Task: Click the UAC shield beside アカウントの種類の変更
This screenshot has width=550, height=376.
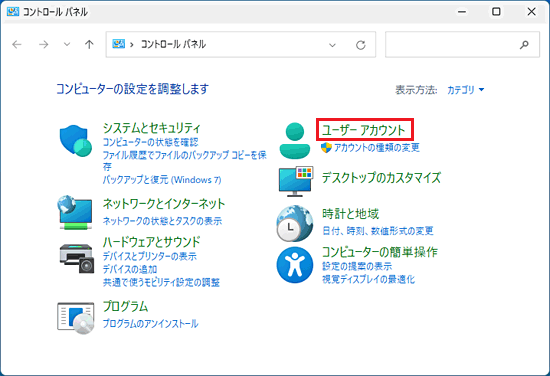Action: click(326, 148)
